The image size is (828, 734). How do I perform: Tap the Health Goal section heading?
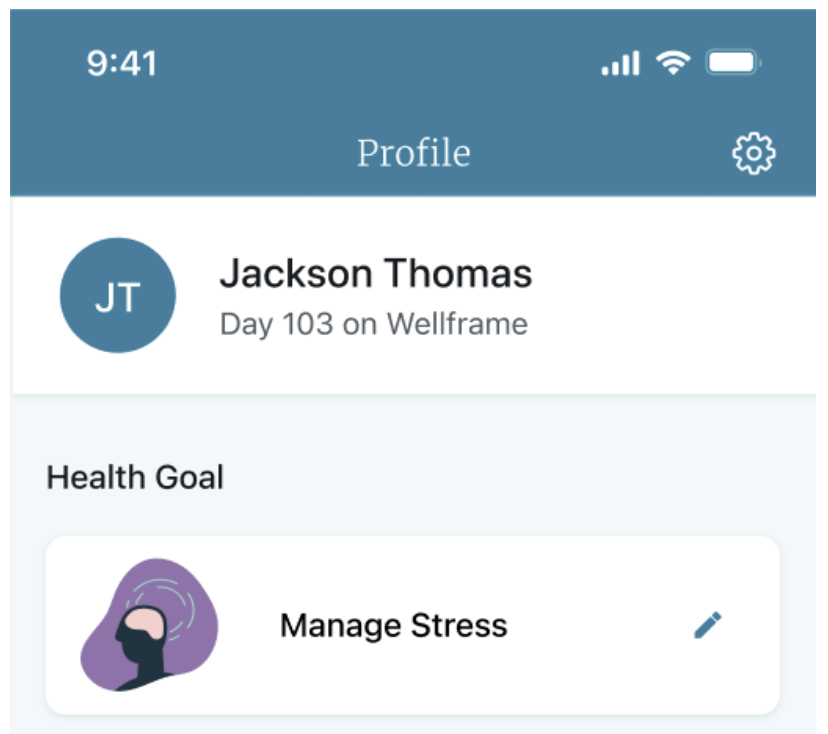135,477
